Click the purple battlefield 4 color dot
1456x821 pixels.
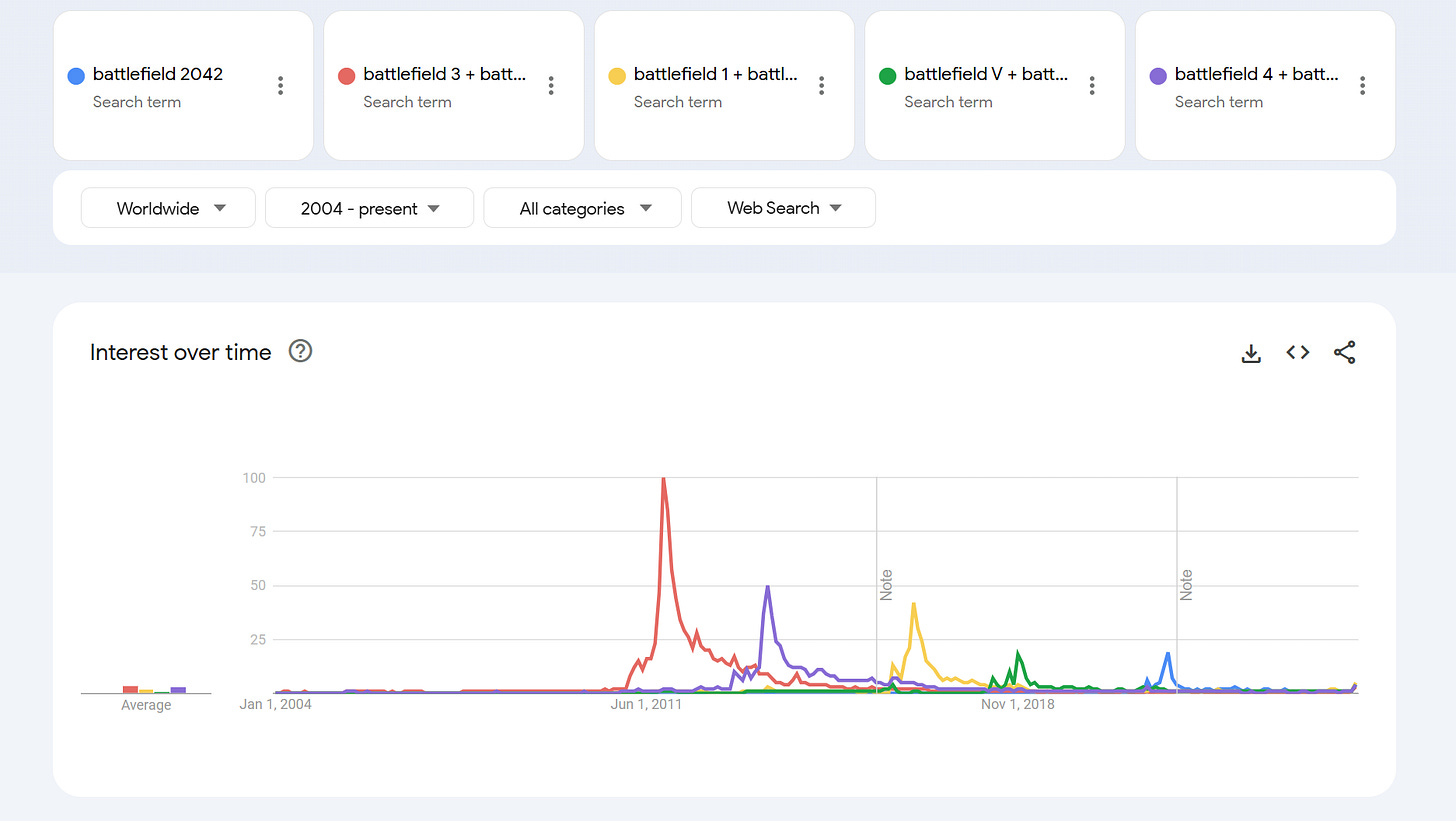(1158, 75)
